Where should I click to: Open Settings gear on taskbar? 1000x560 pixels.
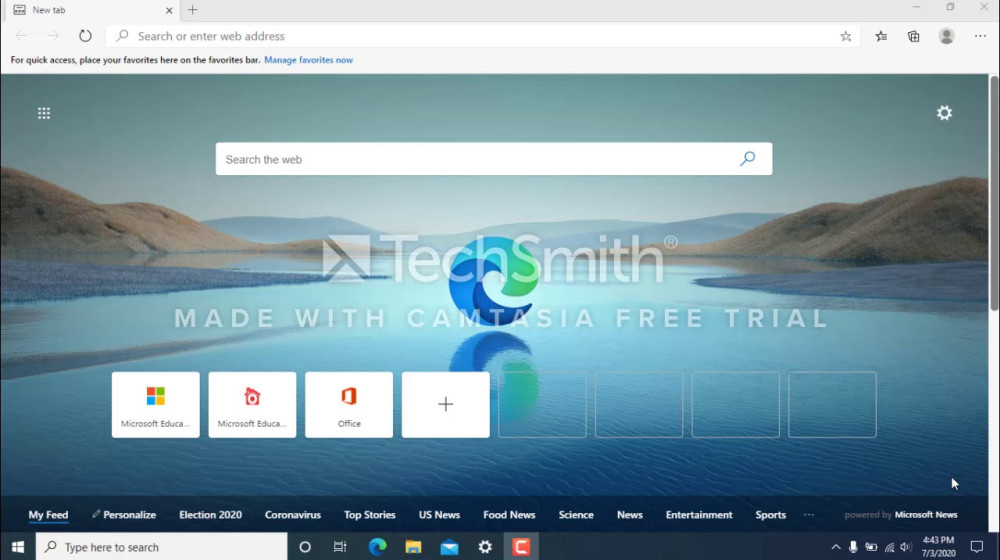point(485,547)
